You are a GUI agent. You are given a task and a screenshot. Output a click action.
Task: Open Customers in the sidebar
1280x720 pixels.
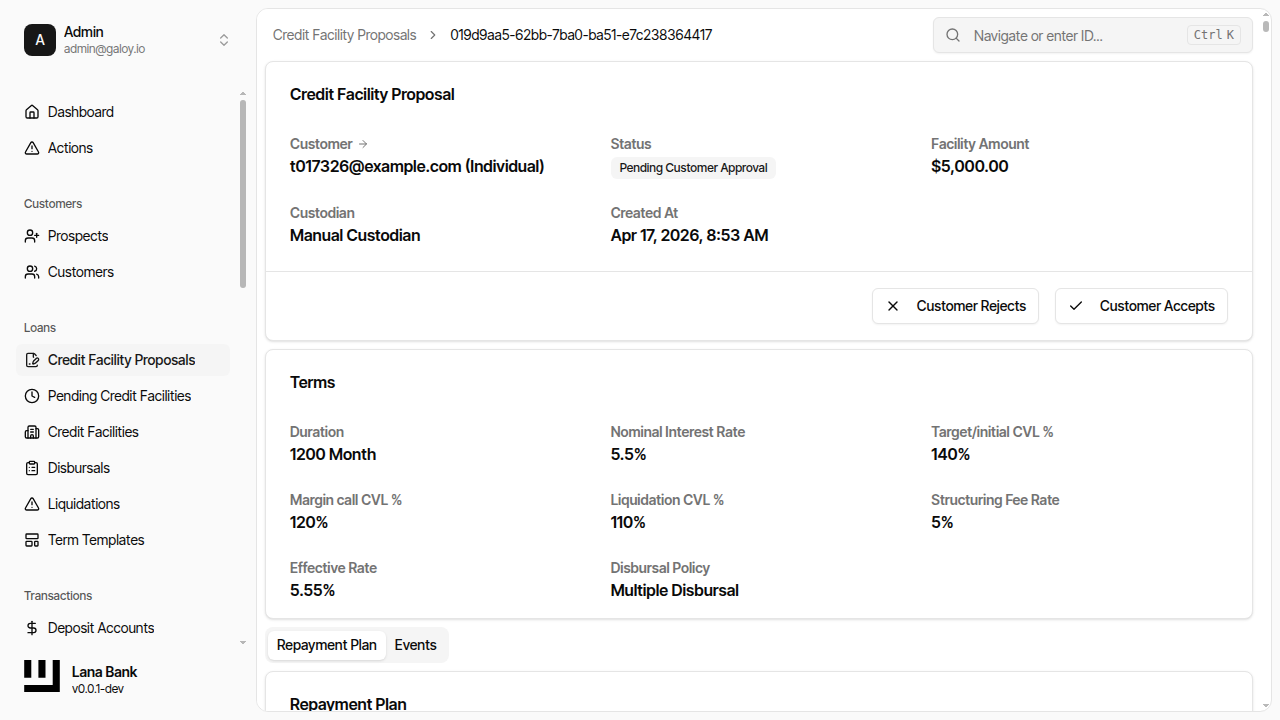(80, 272)
